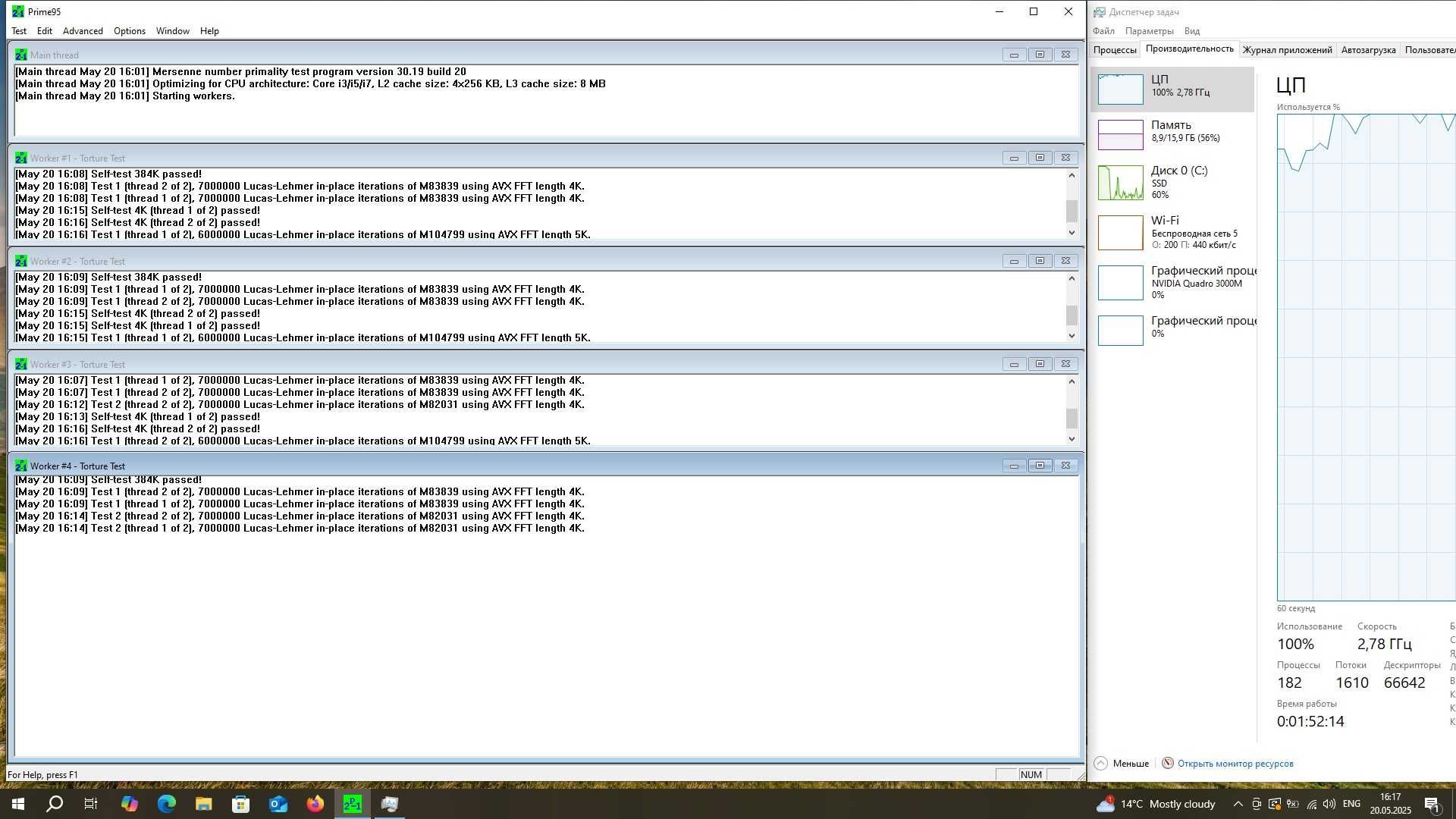The height and width of the screenshot is (819, 1456).
Task: Select the ЦП item in performance sidebar
Action: [1172, 89]
